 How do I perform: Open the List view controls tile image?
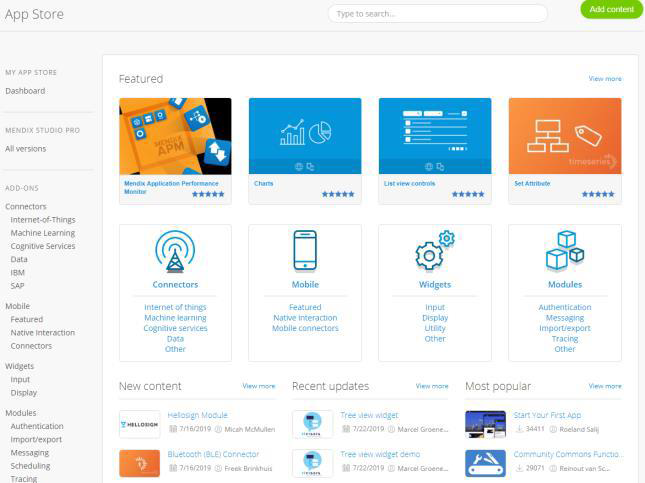435,136
